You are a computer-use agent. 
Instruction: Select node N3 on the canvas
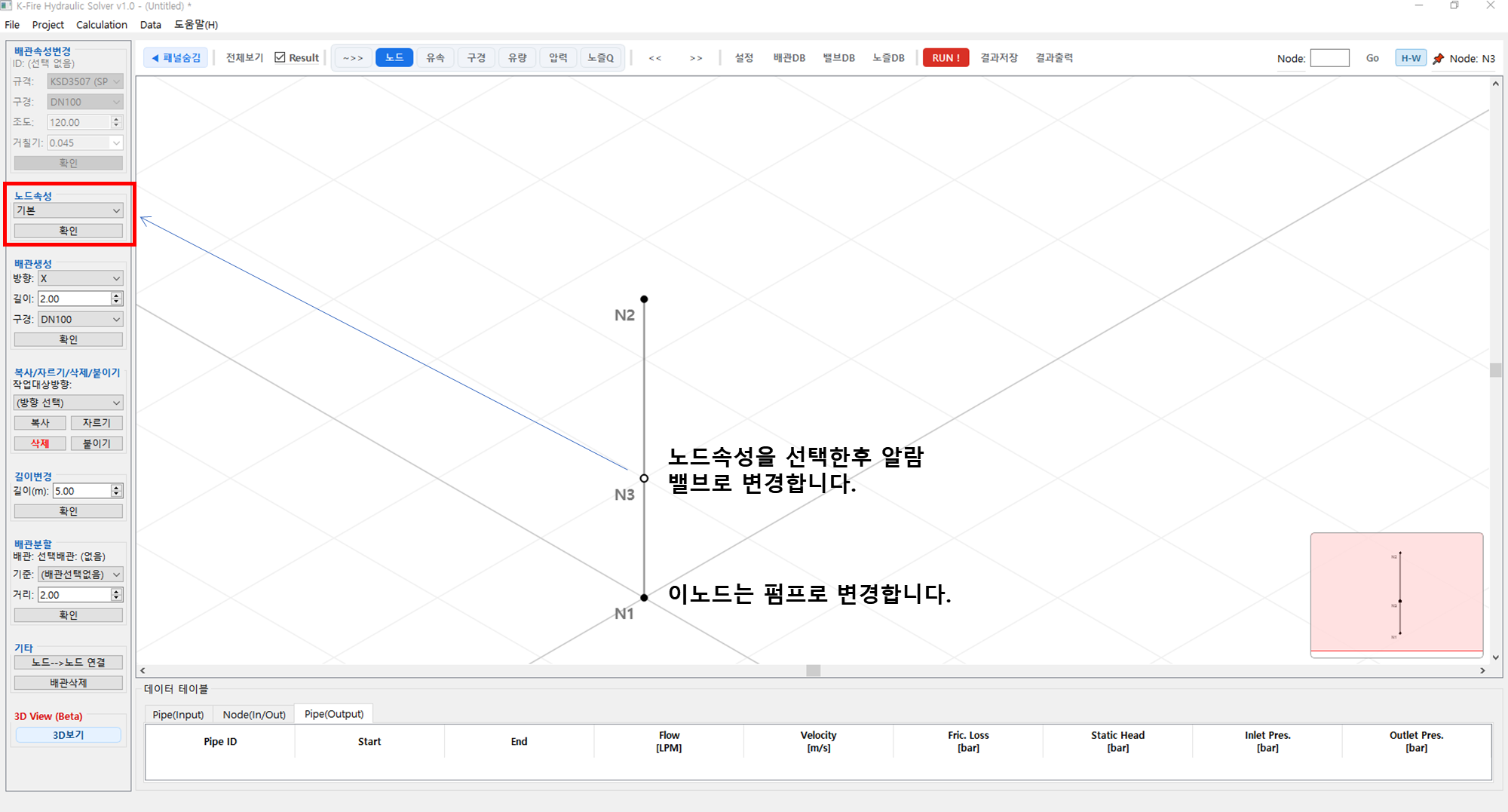pos(644,478)
